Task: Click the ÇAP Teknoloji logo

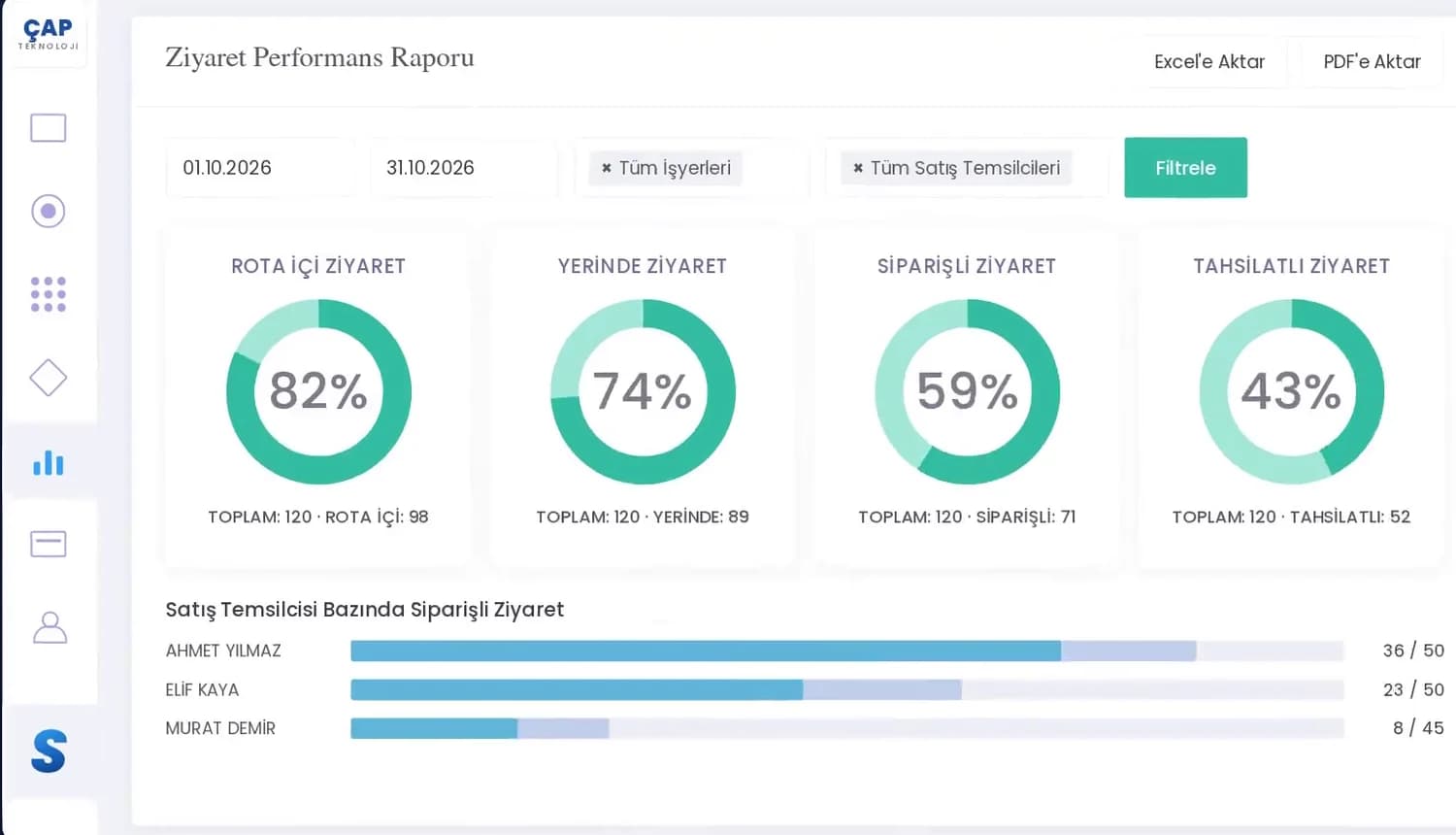Action: (48, 34)
